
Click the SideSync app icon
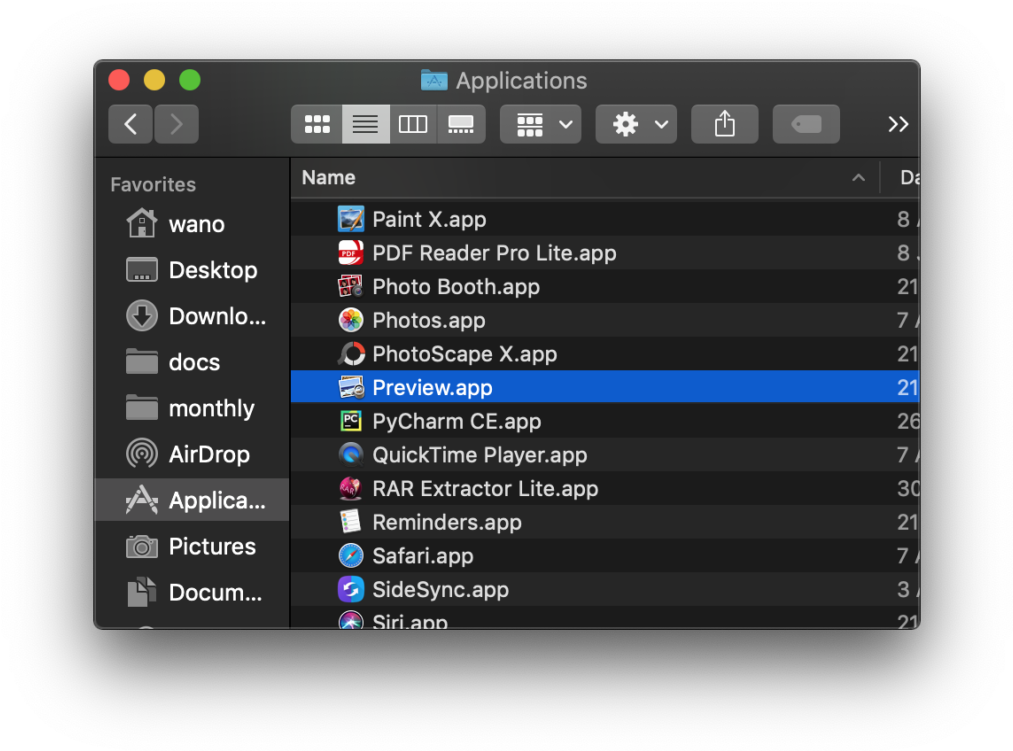[351, 589]
